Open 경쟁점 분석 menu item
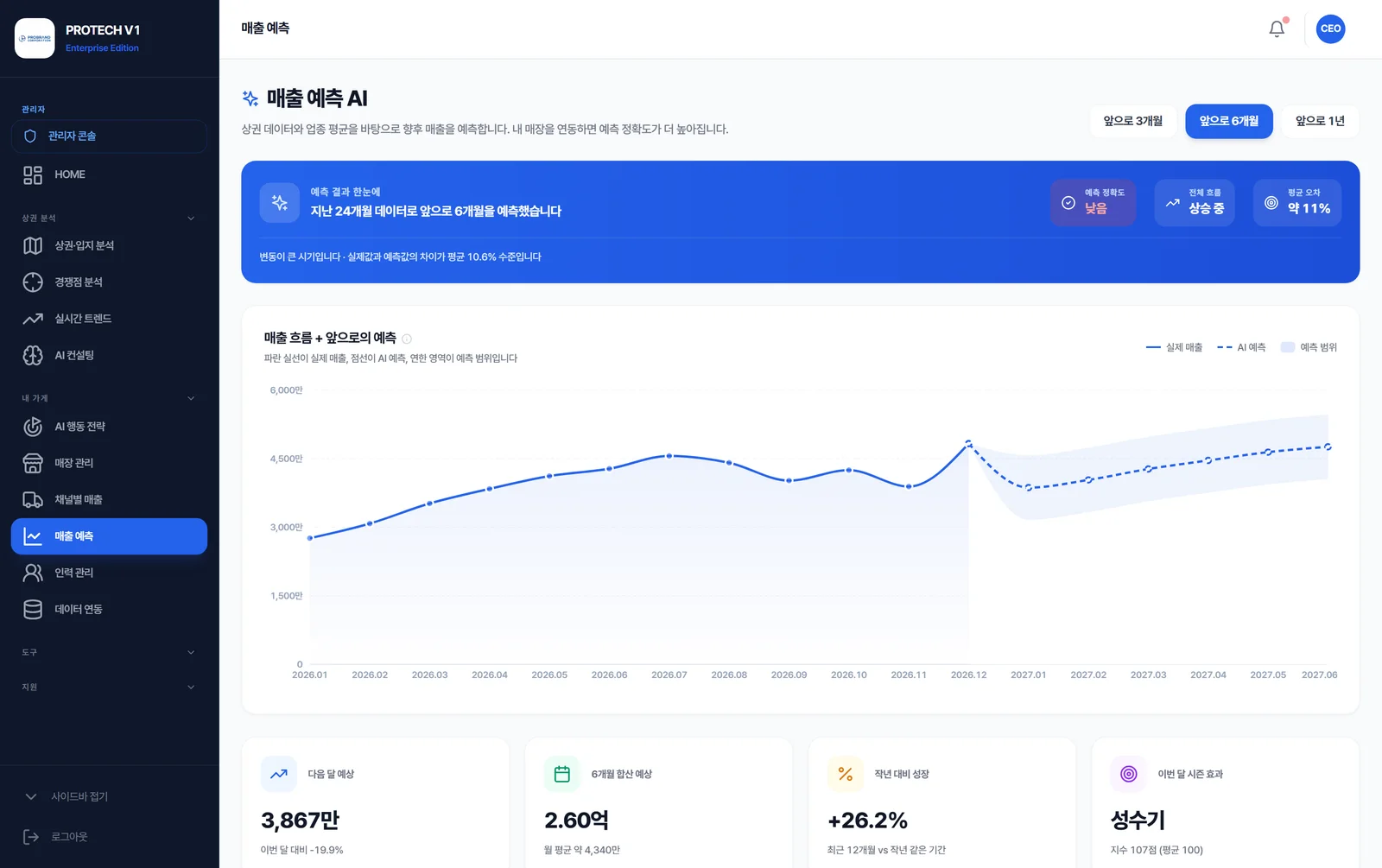The image size is (1382, 868). [109, 282]
